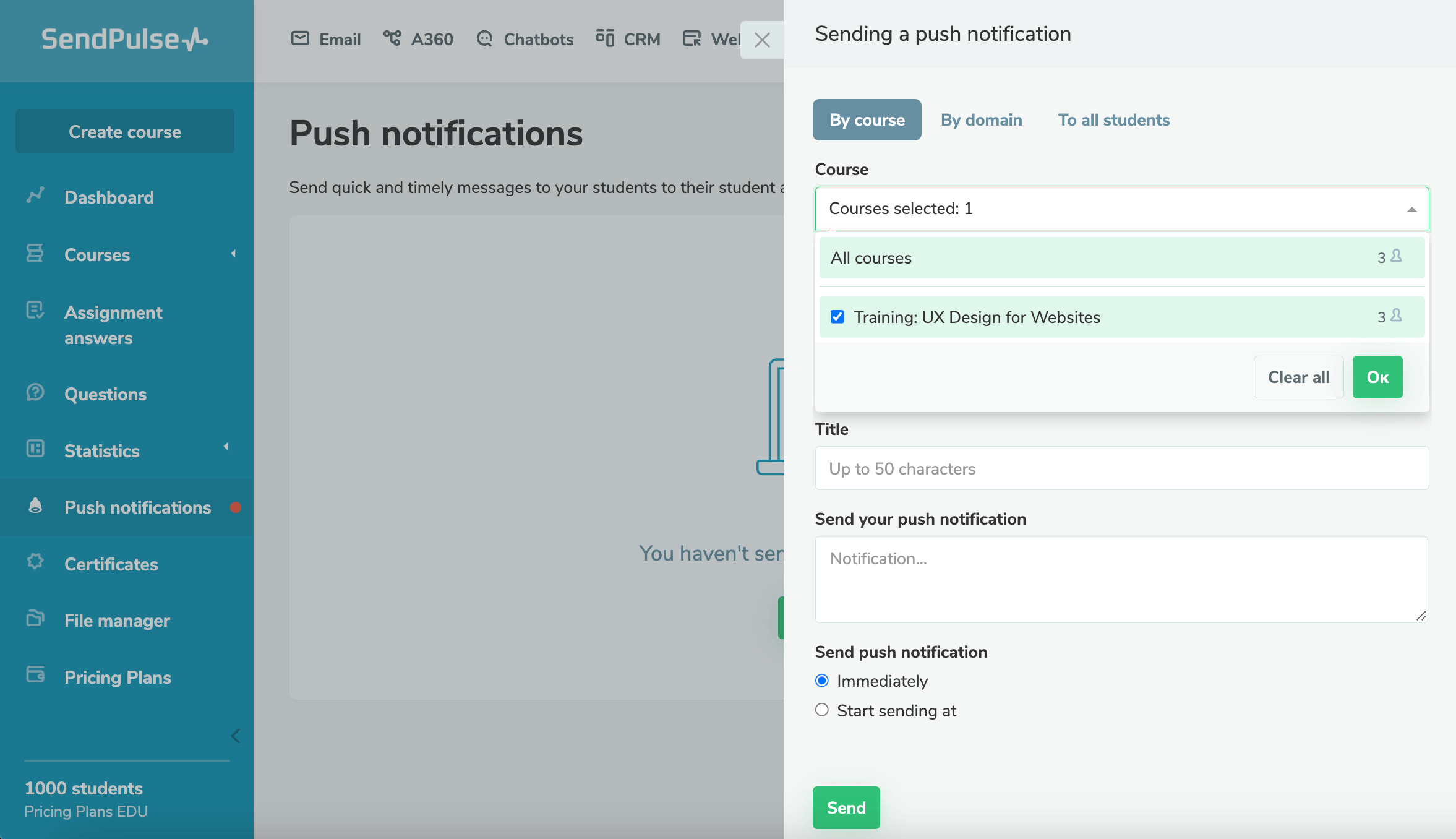Expand the Courses sidebar submenu arrow
The image size is (1456, 839).
[x=233, y=254]
